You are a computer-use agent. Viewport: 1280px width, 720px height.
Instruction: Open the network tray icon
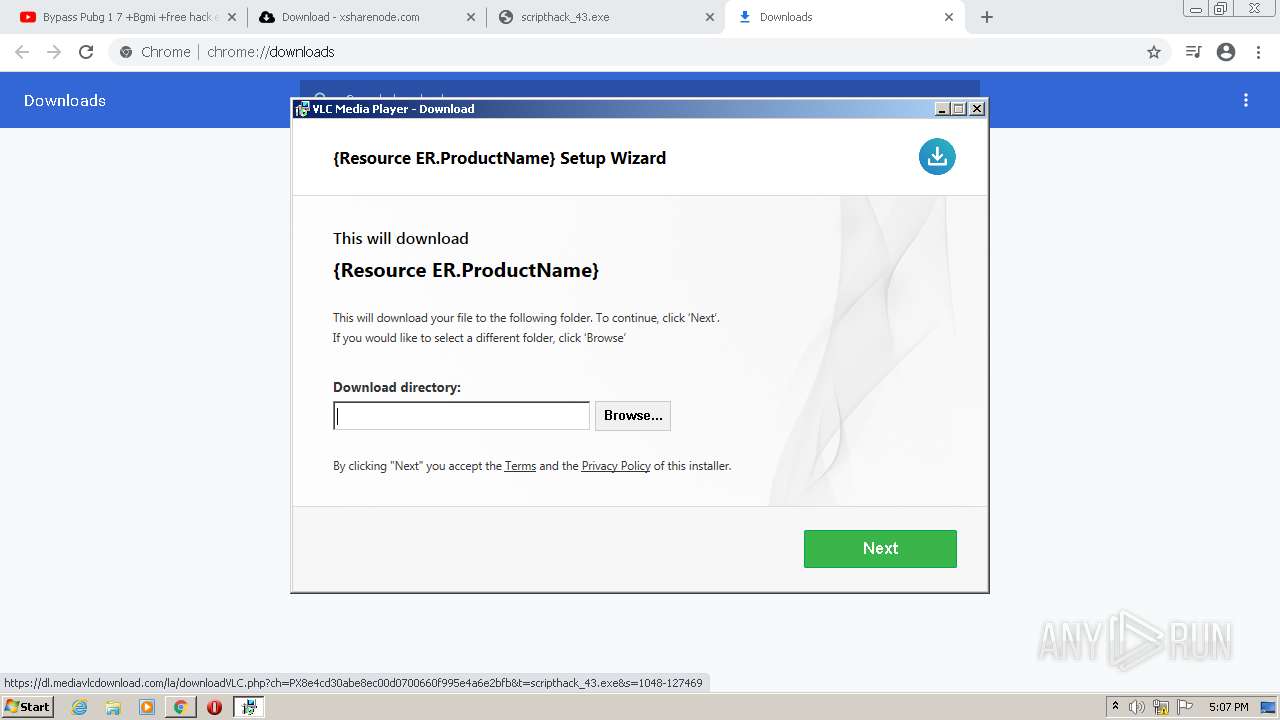(1161, 707)
